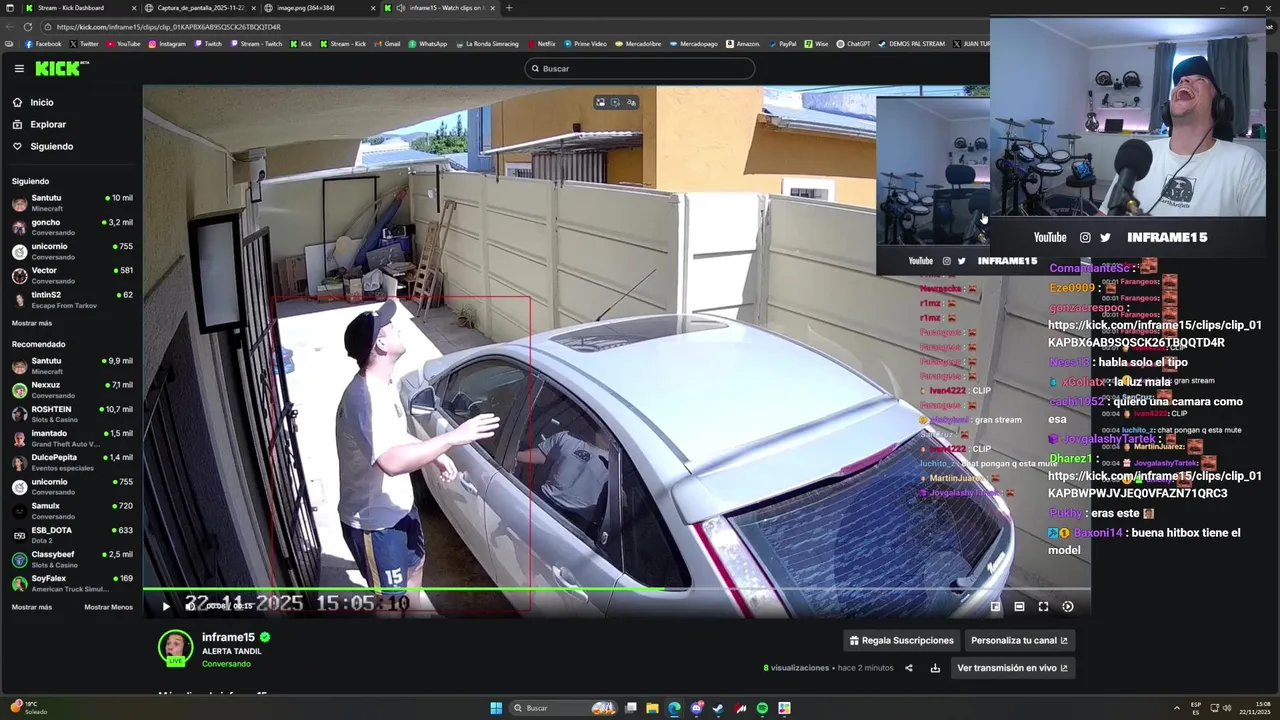Expand Mostrar más under Recomendado
Screen dimensions: 1280x720
click(32, 607)
